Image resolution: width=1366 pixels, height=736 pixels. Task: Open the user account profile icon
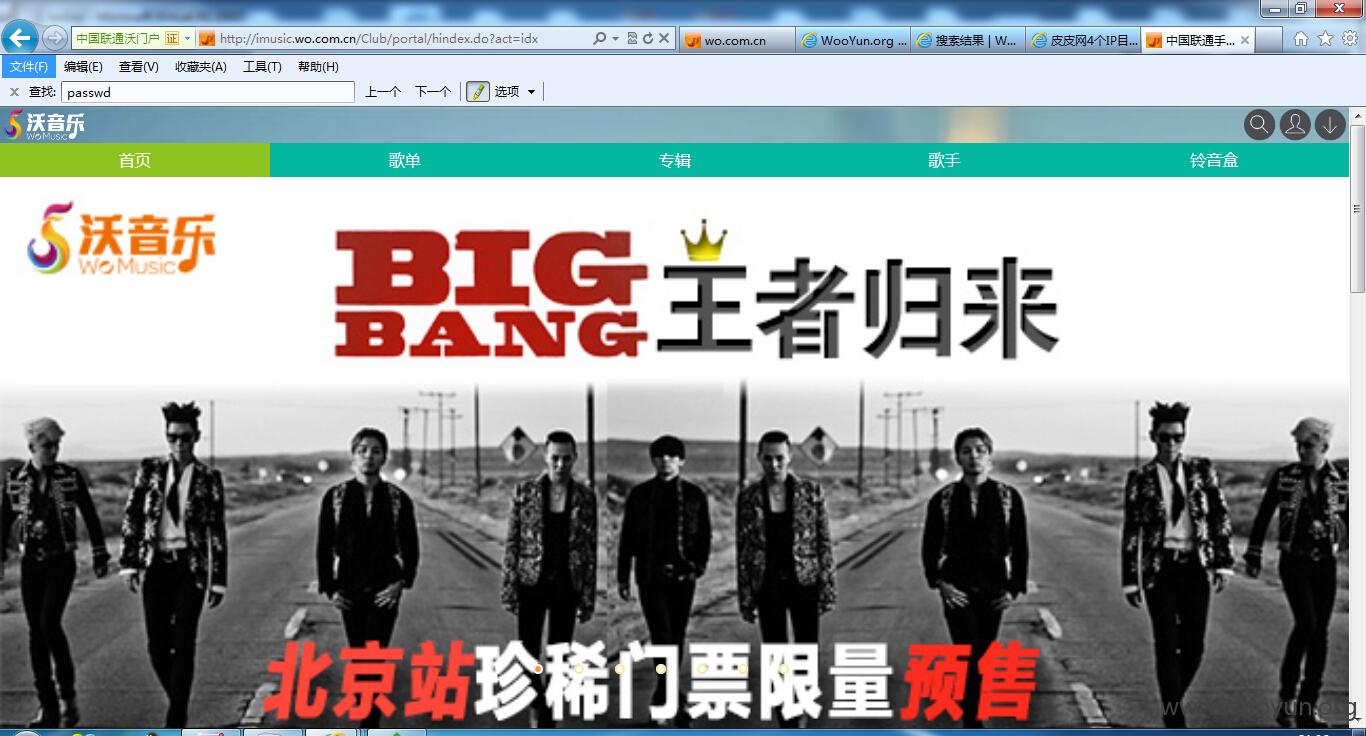[x=1295, y=125]
